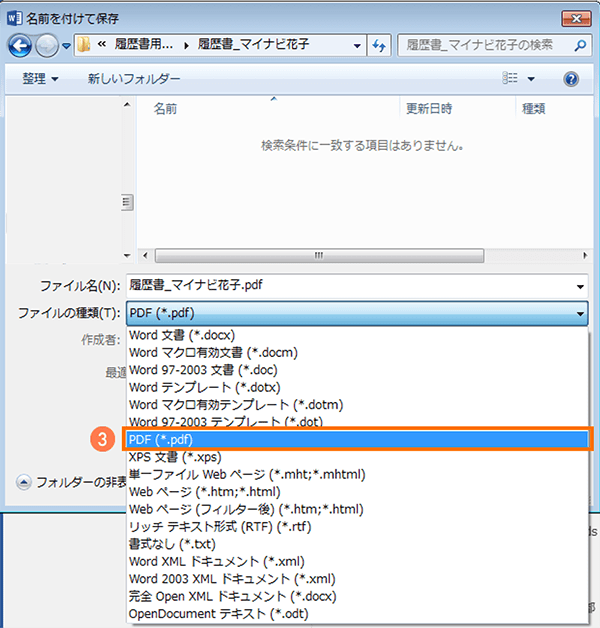Collapse the file type dropdown list

click(x=579, y=314)
